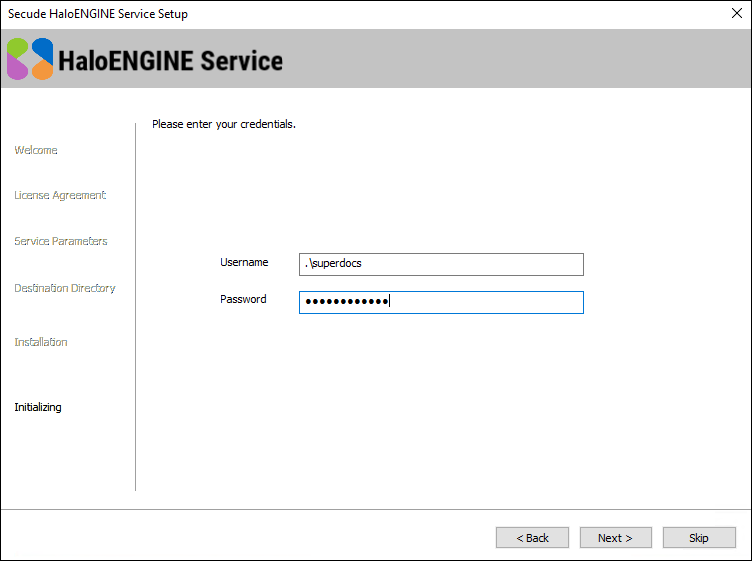752x561 pixels.
Task: Click the HaloENGINE Service header title
Action: pyautogui.click(x=171, y=61)
